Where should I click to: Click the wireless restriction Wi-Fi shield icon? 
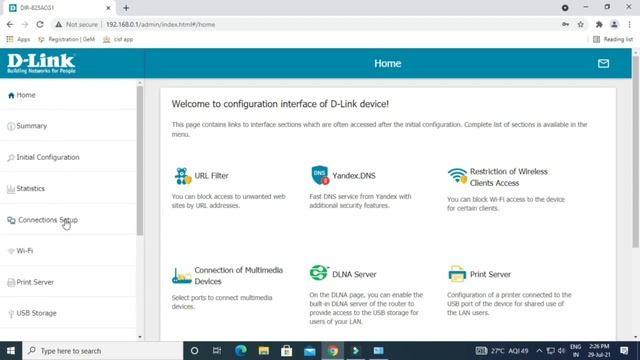457,176
